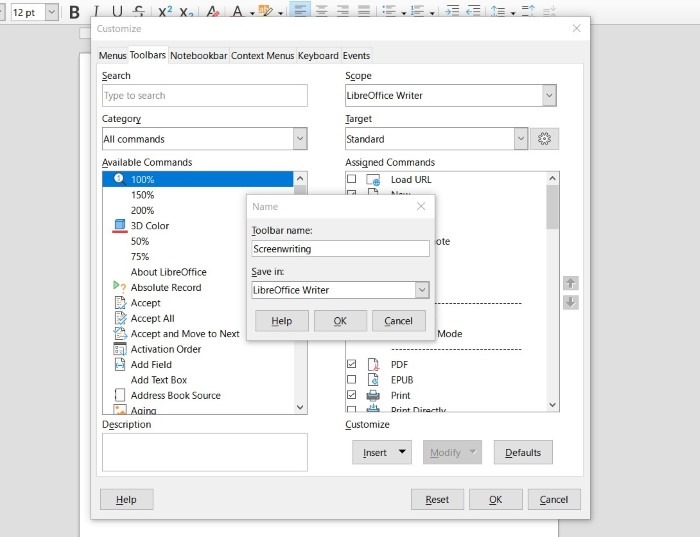Enable the Load URL checkbox
This screenshot has width=700, height=537.
pyautogui.click(x=352, y=179)
